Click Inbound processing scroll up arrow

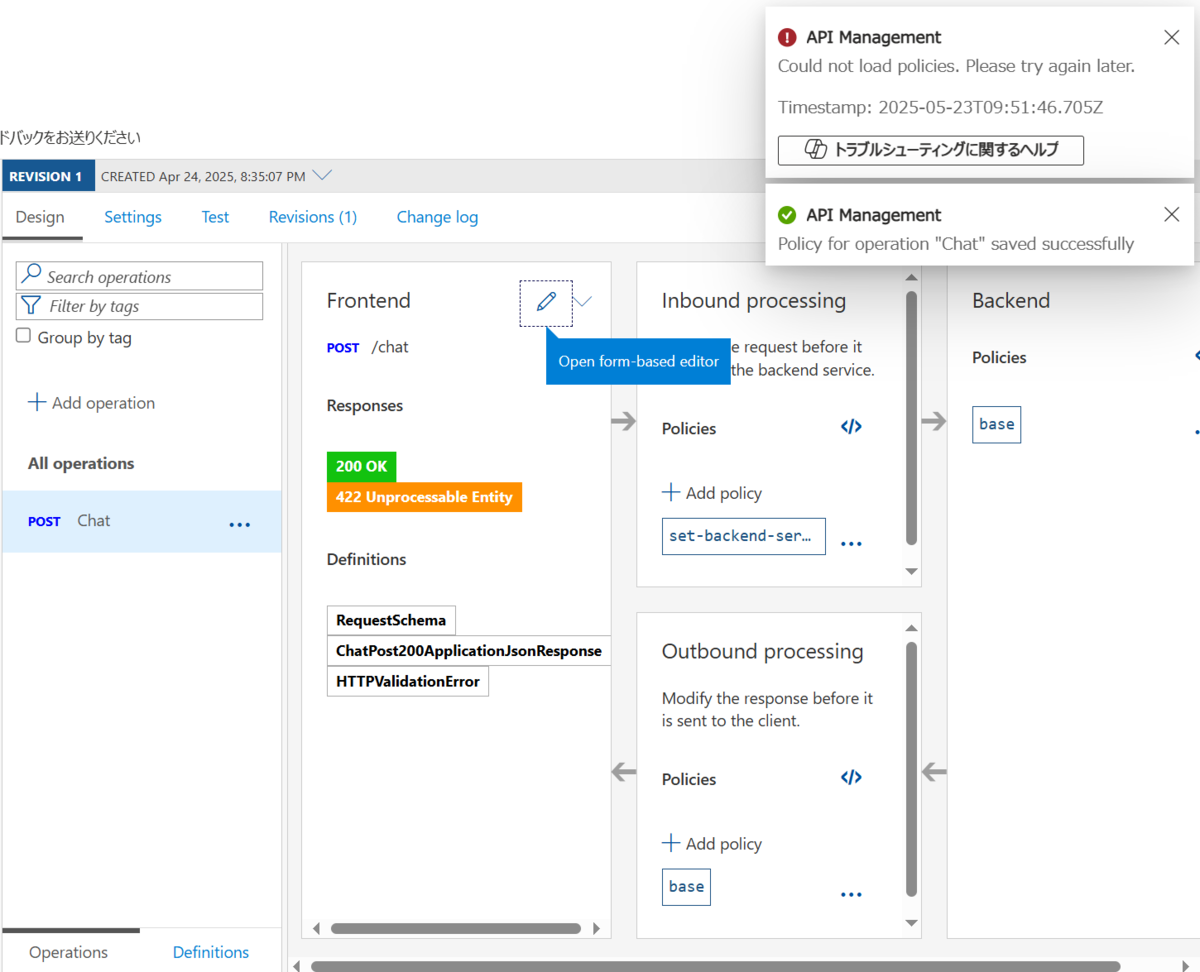(x=911, y=277)
